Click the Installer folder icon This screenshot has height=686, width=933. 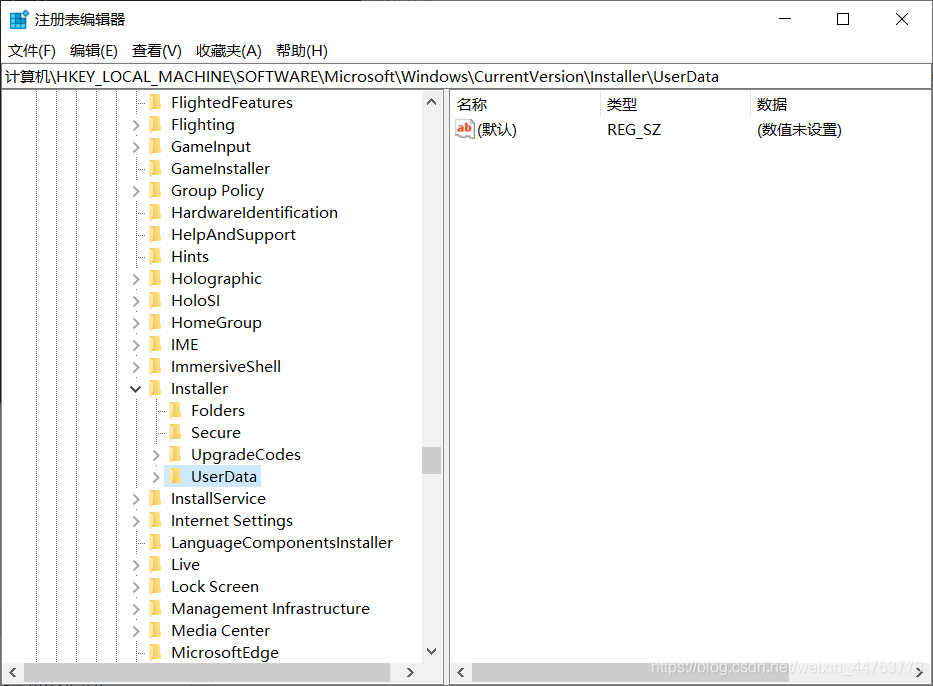pos(155,389)
